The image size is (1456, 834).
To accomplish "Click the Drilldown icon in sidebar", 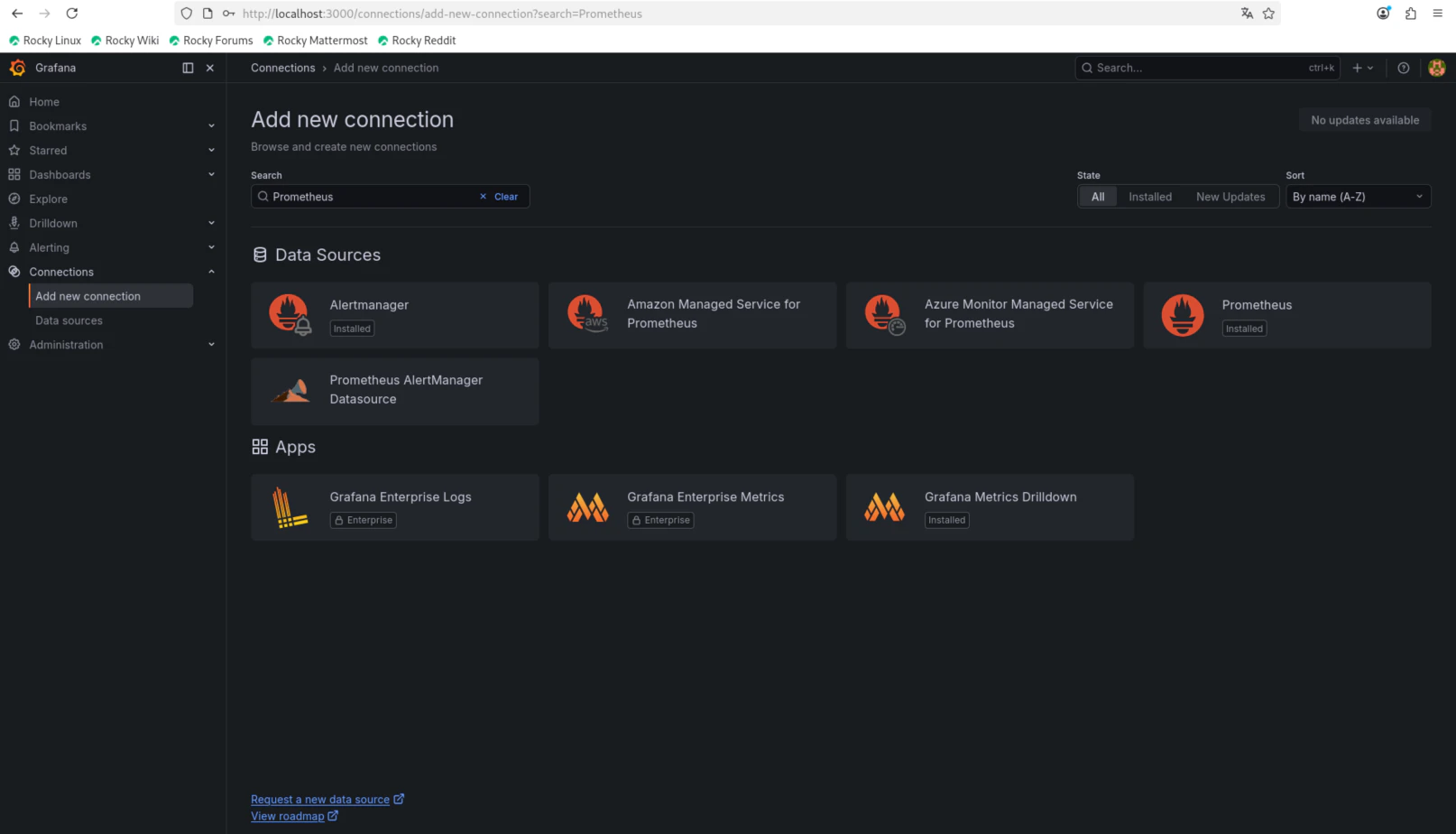I will tap(14, 223).
